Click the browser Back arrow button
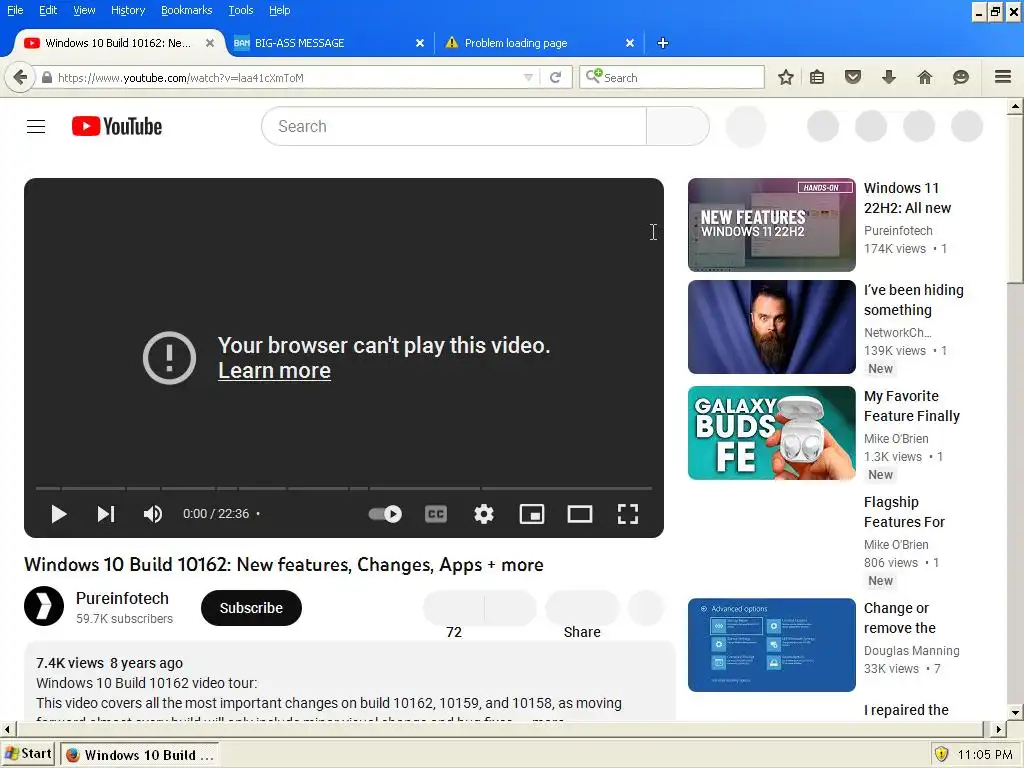Screen dimensions: 1024x768 20,77
